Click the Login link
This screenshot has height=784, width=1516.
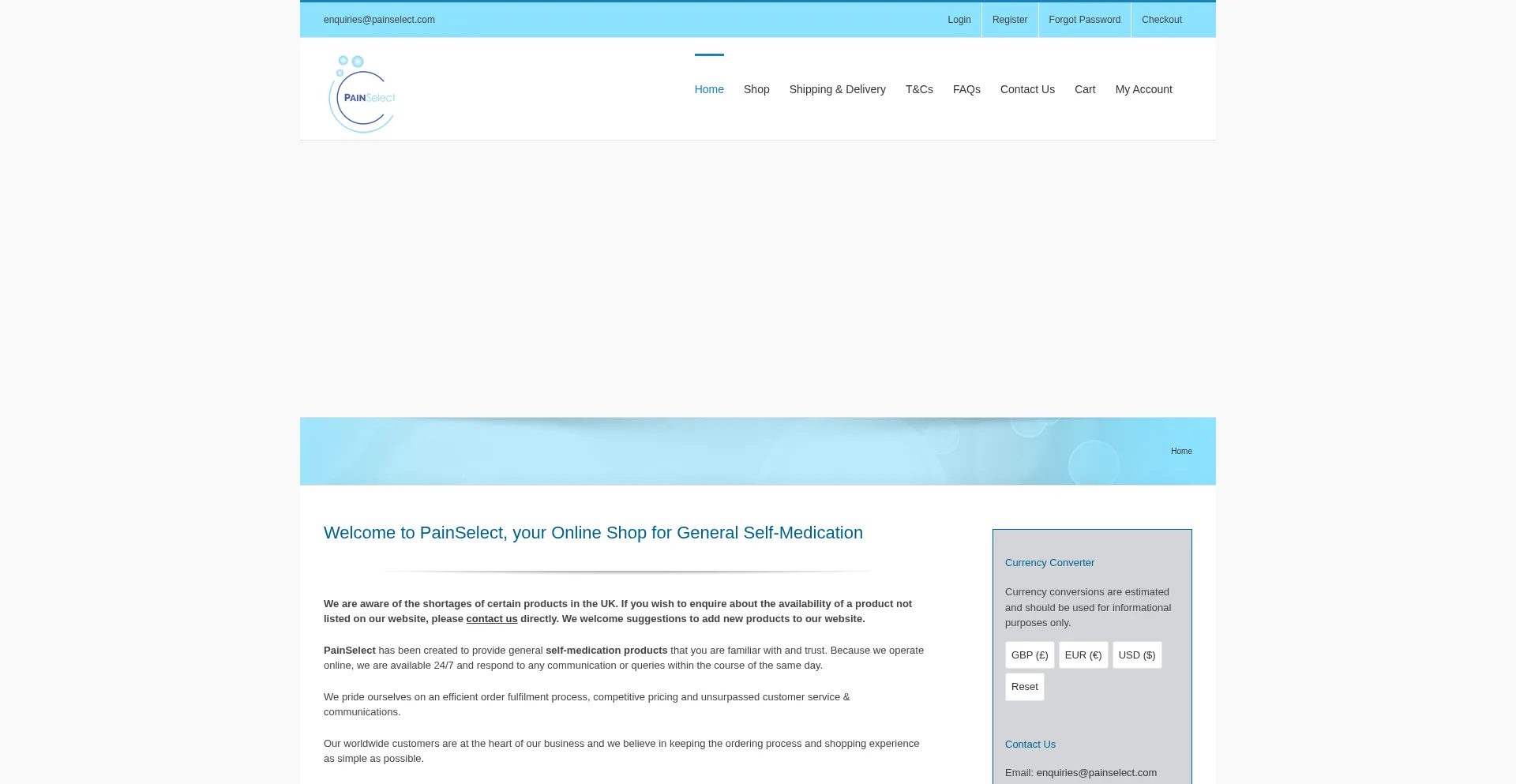click(959, 20)
